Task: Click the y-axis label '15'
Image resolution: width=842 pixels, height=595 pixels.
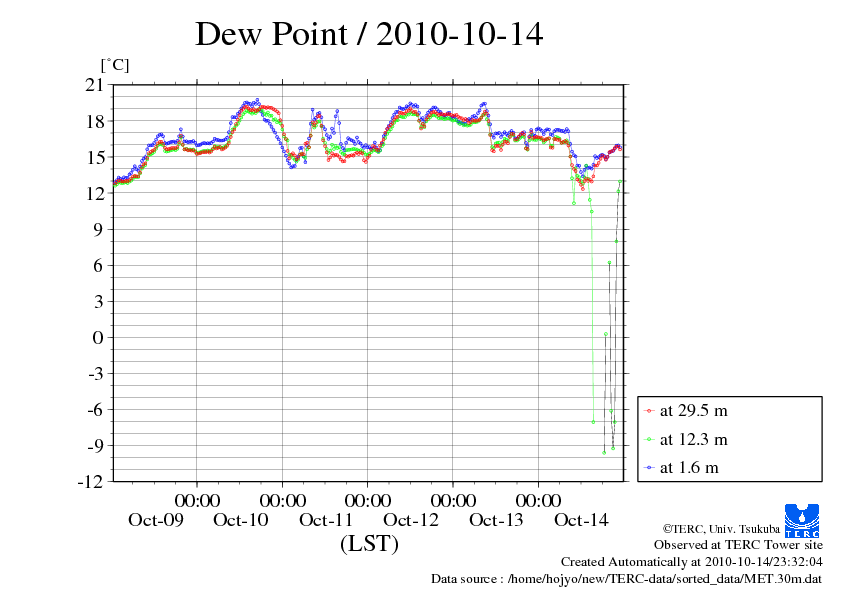Action: 95,157
